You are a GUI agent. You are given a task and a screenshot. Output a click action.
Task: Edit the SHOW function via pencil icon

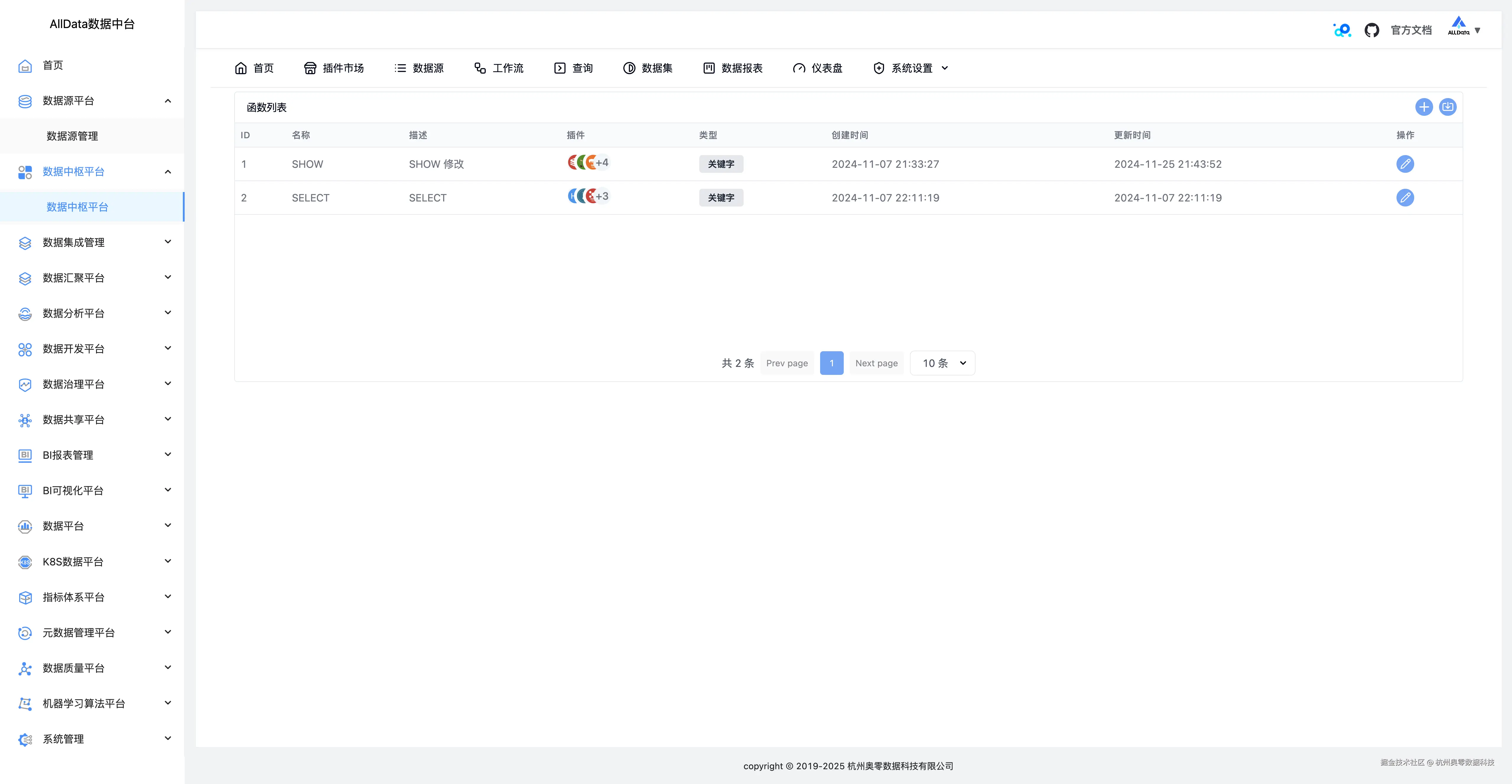pyautogui.click(x=1405, y=164)
